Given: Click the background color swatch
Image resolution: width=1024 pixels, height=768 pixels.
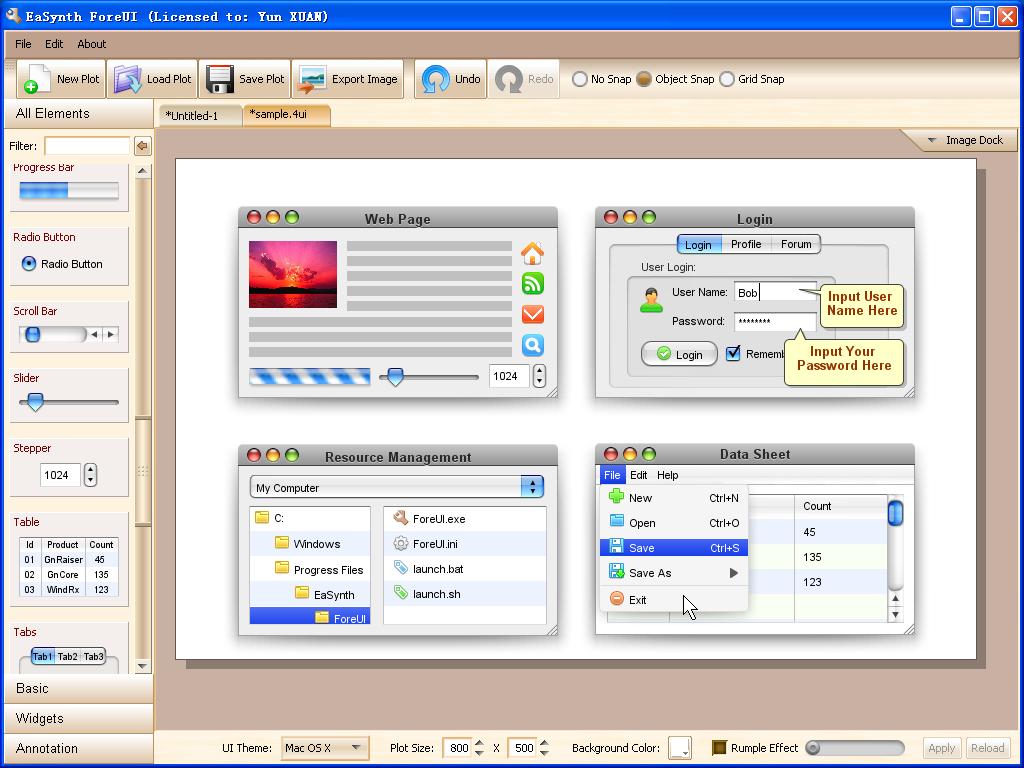Looking at the screenshot, I should click(x=680, y=748).
